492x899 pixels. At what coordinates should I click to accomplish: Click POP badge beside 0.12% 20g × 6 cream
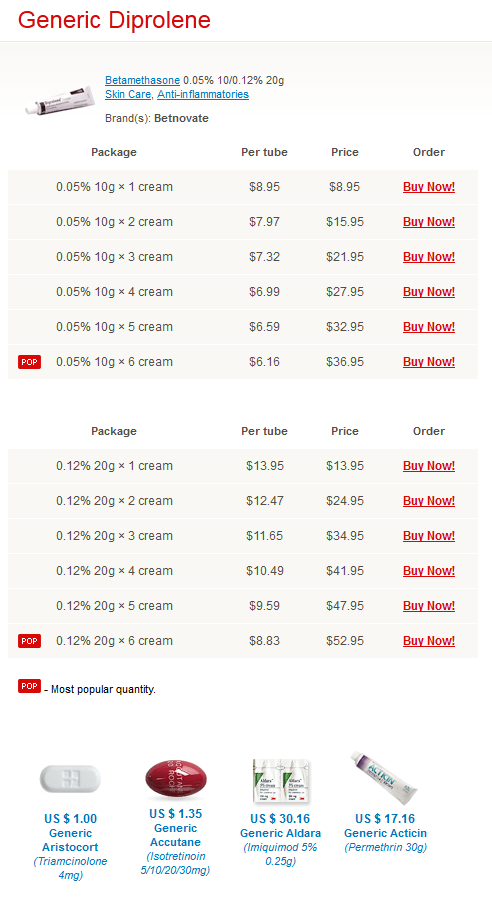pyautogui.click(x=29, y=641)
